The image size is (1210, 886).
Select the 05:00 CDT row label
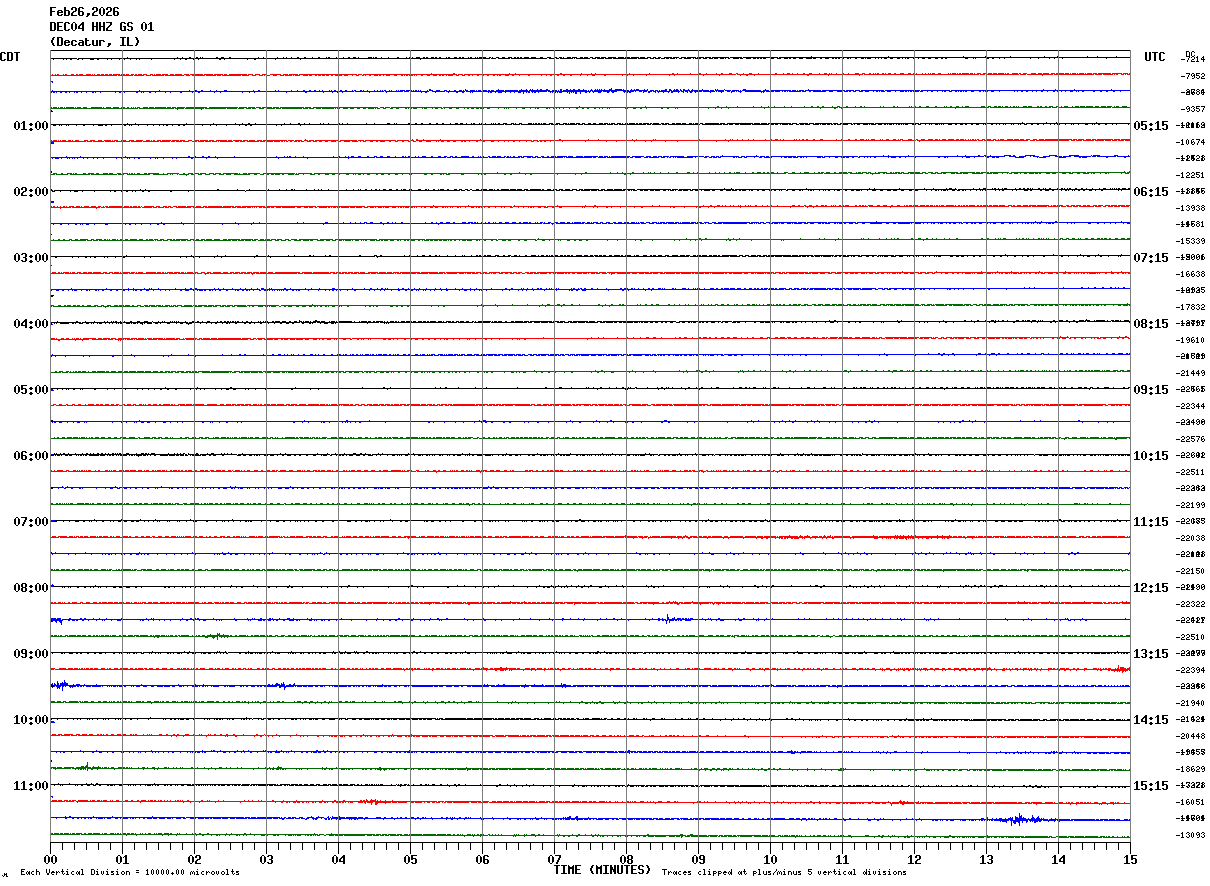point(31,389)
